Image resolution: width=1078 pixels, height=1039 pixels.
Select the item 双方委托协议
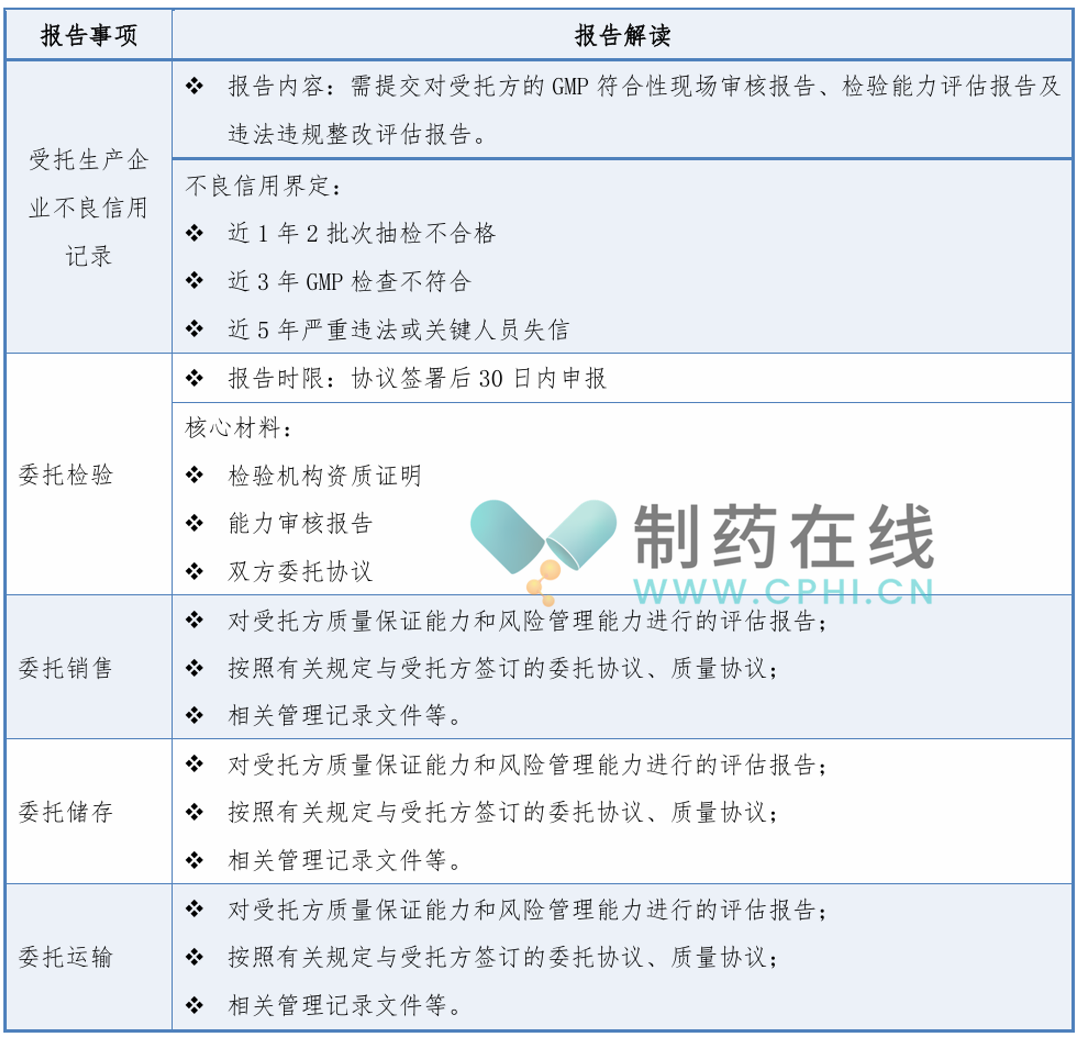click(300, 571)
